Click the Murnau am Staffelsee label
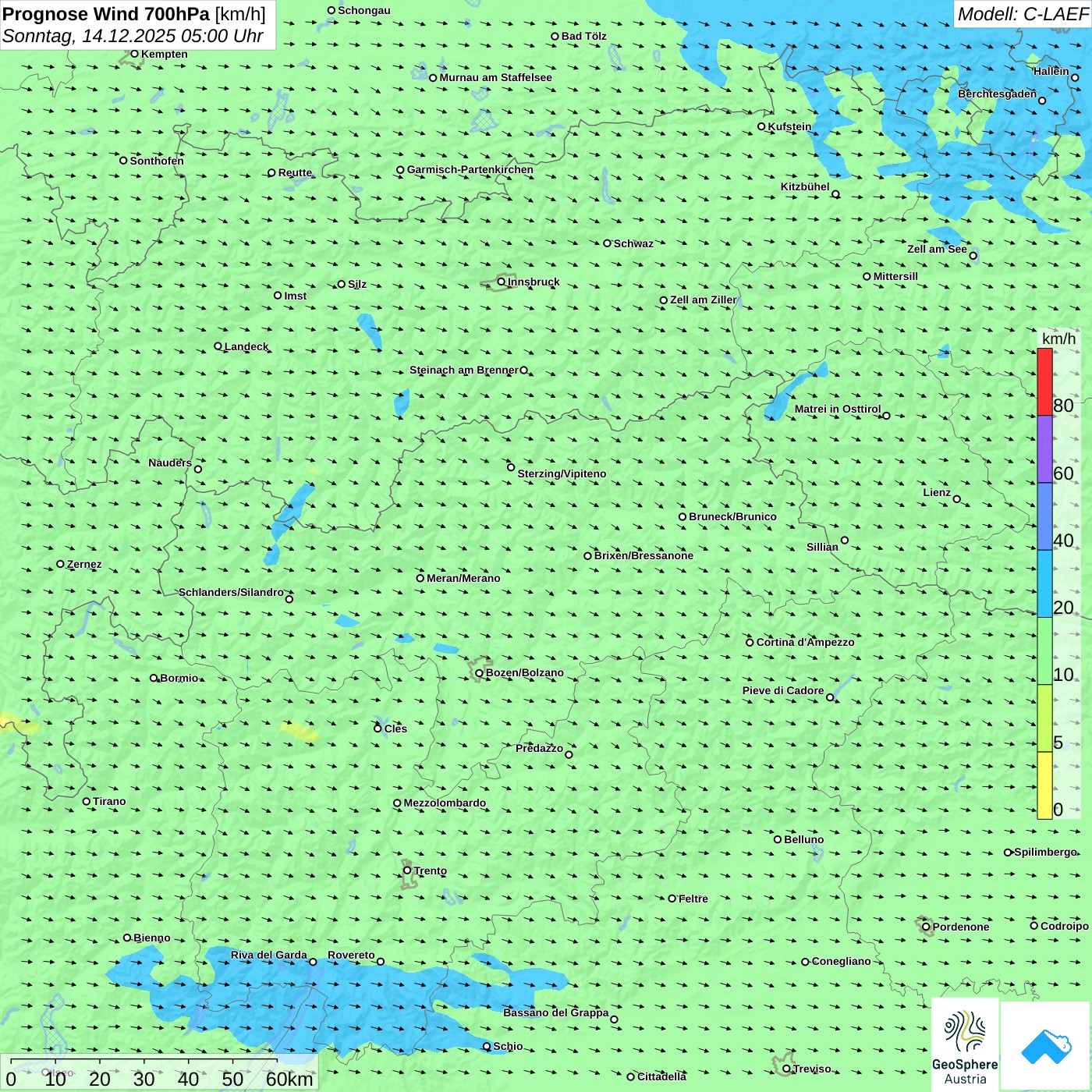Screen dimensions: 1092x1092 (x=495, y=77)
